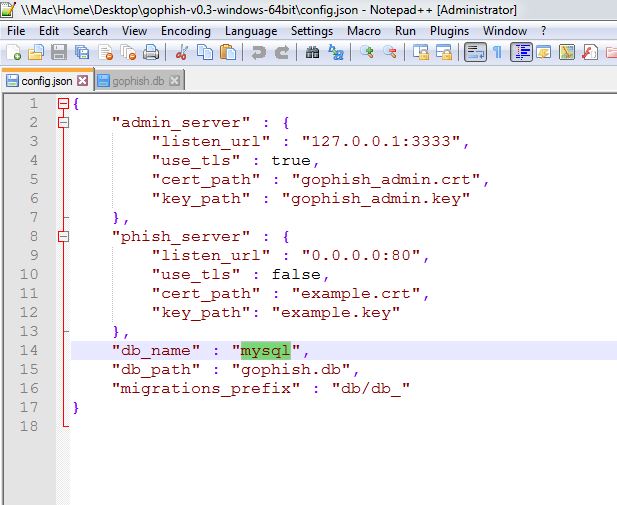Click the "db_name" key text
This screenshot has height=505, width=617.
click(x=156, y=350)
